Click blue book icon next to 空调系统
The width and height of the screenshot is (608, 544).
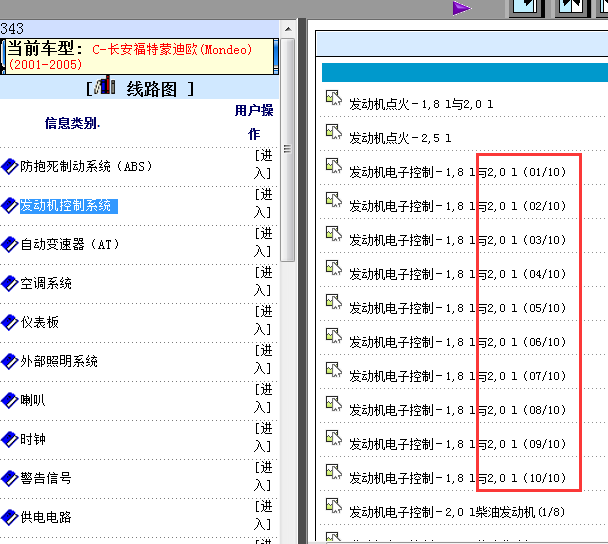click(9, 283)
